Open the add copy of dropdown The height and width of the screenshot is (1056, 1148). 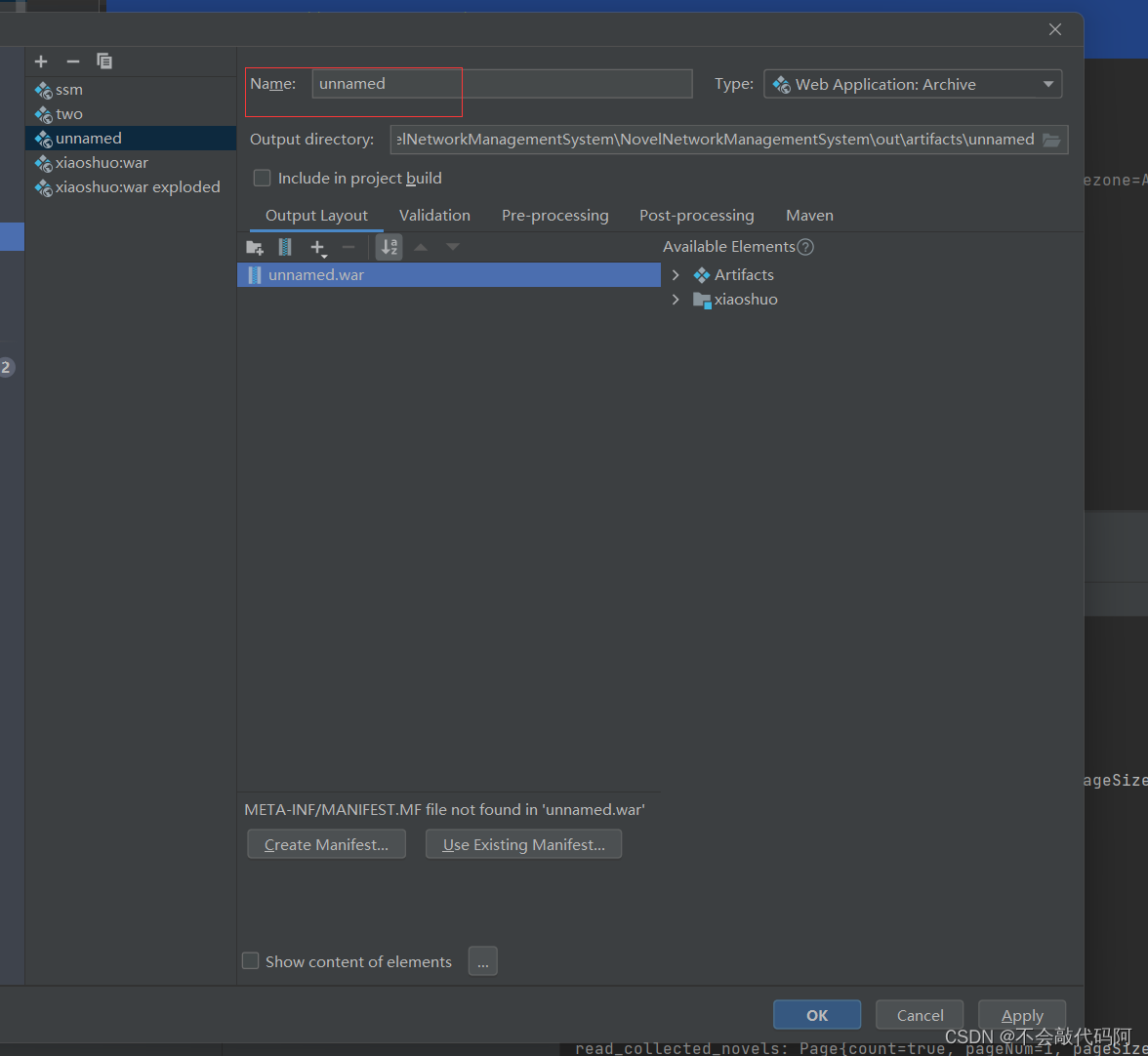point(317,248)
